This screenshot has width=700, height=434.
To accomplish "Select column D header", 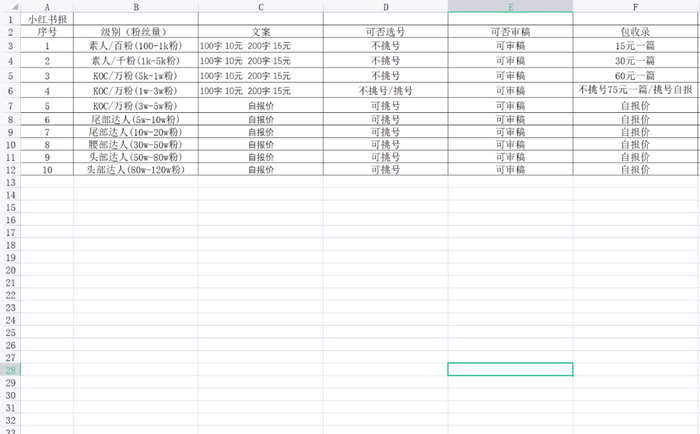I will (x=386, y=7).
